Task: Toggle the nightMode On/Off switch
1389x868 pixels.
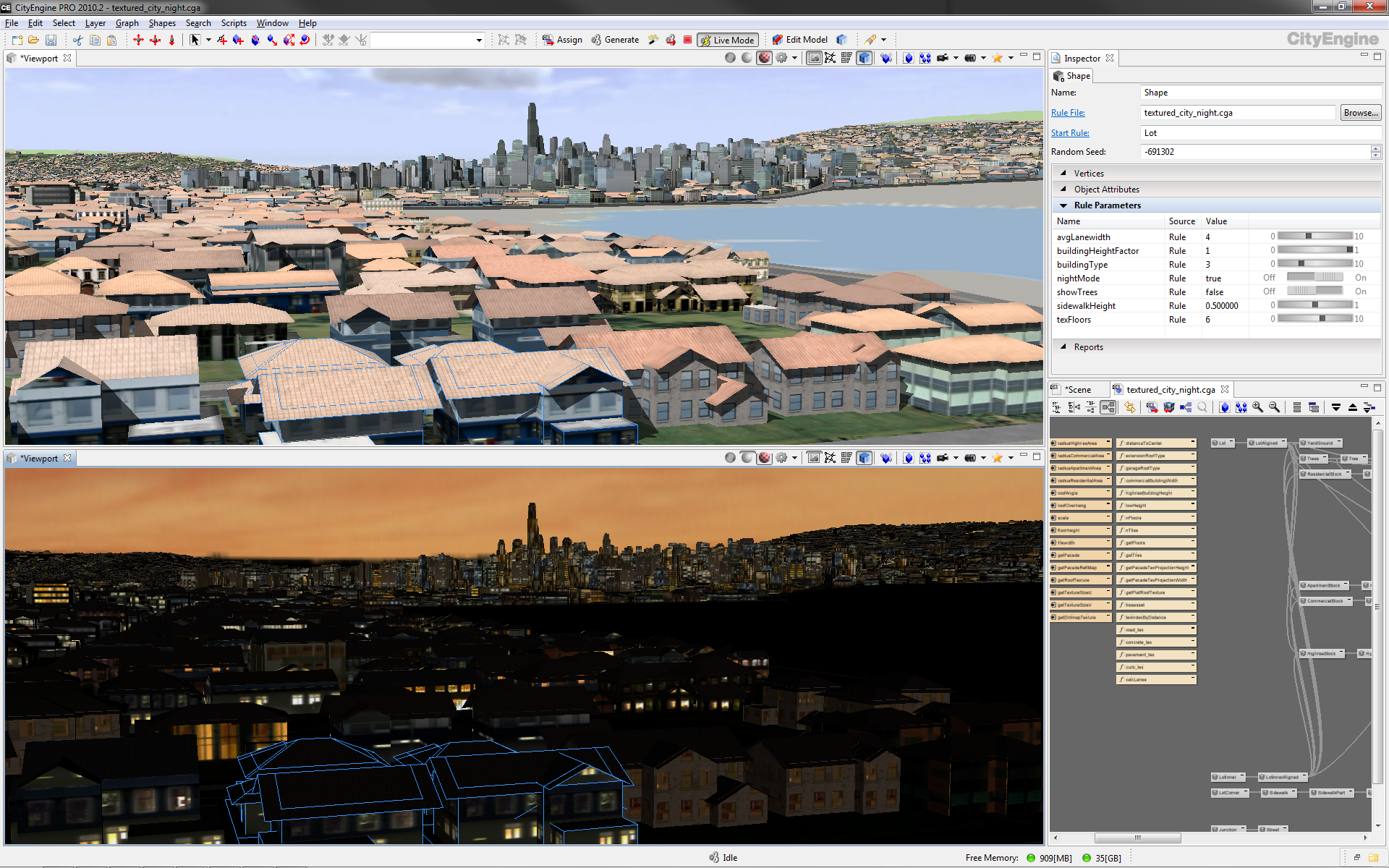Action: (1314, 278)
